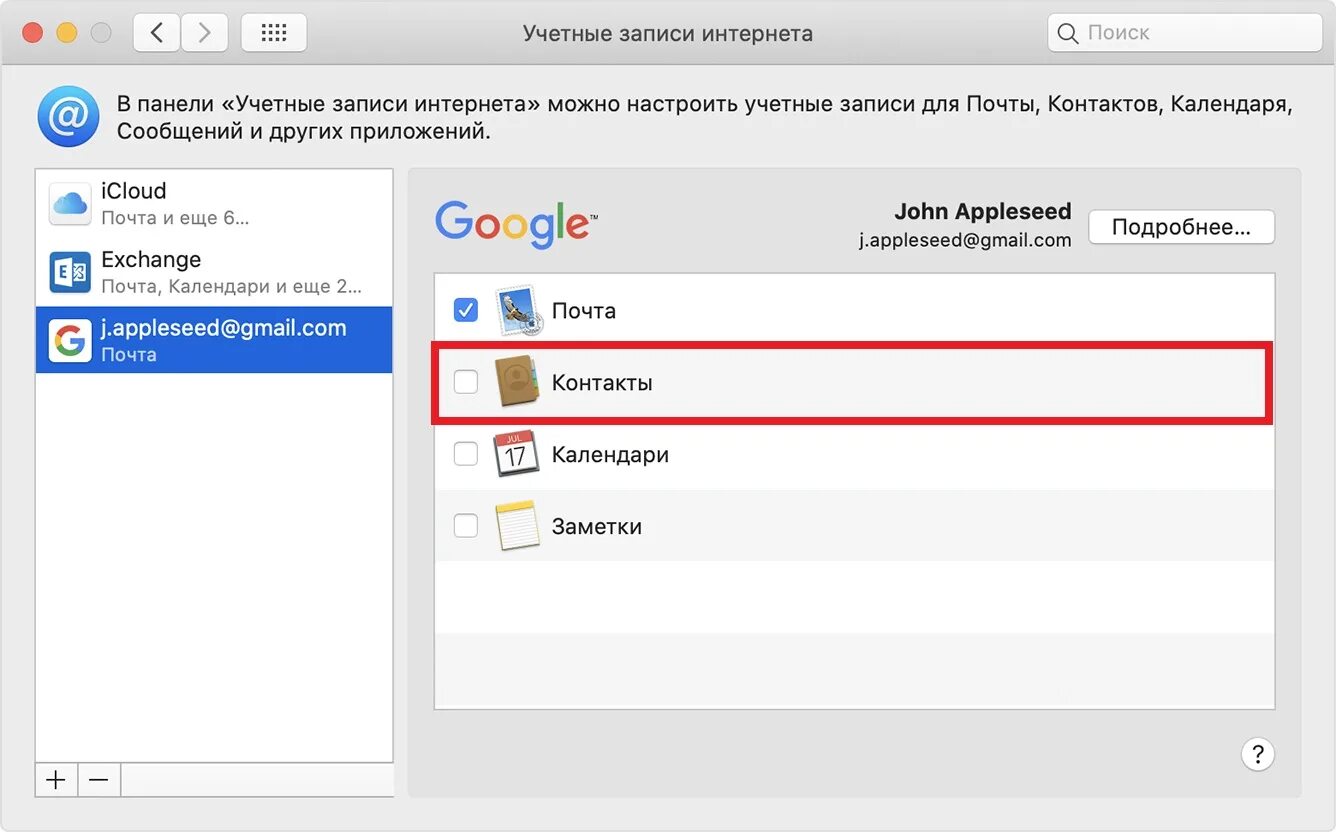This screenshot has height=832, width=1336.
Task: Click the Notes notepad icon
Action: [517, 526]
